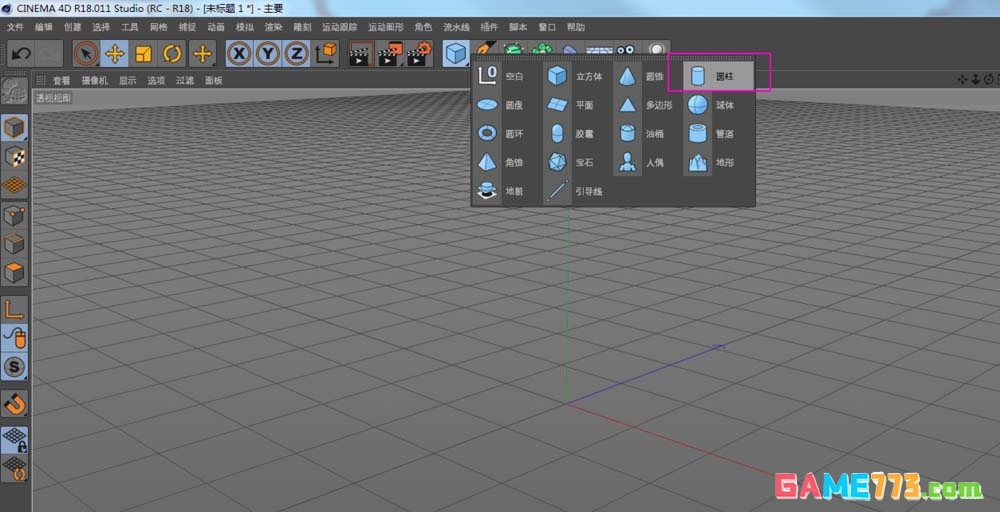Viewport: 1000px width, 512px height.
Task: Open viewport 显示 menu
Action: point(128,81)
